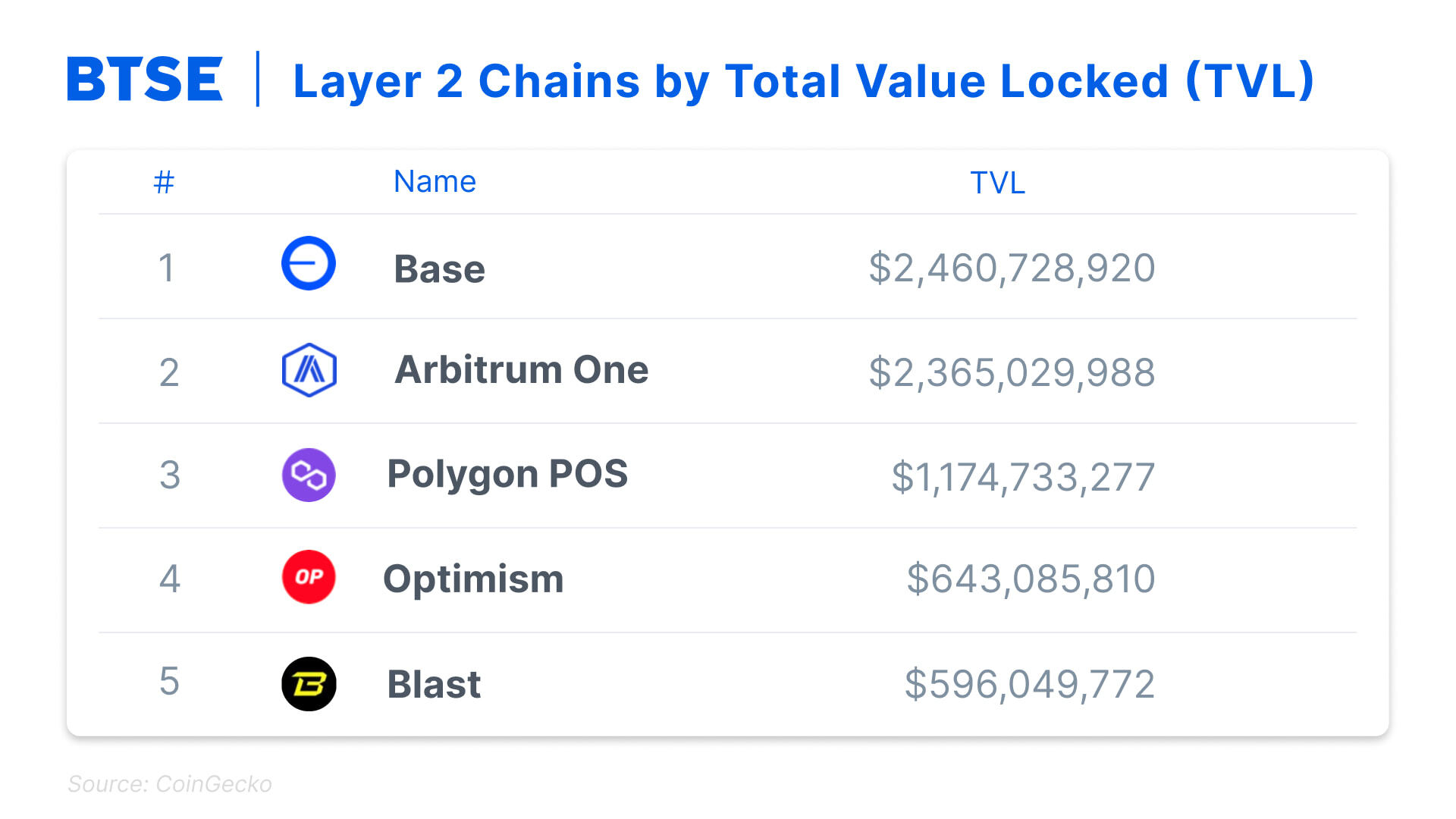Viewport: 1456px width, 819px height.
Task: Click Optimism TVL value $643,085,810
Action: click(x=1031, y=579)
